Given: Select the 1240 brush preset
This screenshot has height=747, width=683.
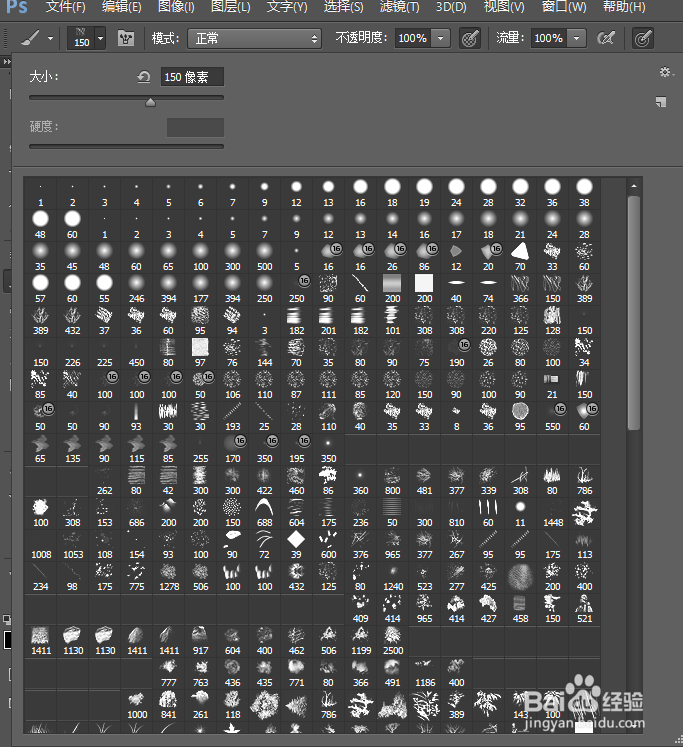Looking at the screenshot, I should (393, 576).
